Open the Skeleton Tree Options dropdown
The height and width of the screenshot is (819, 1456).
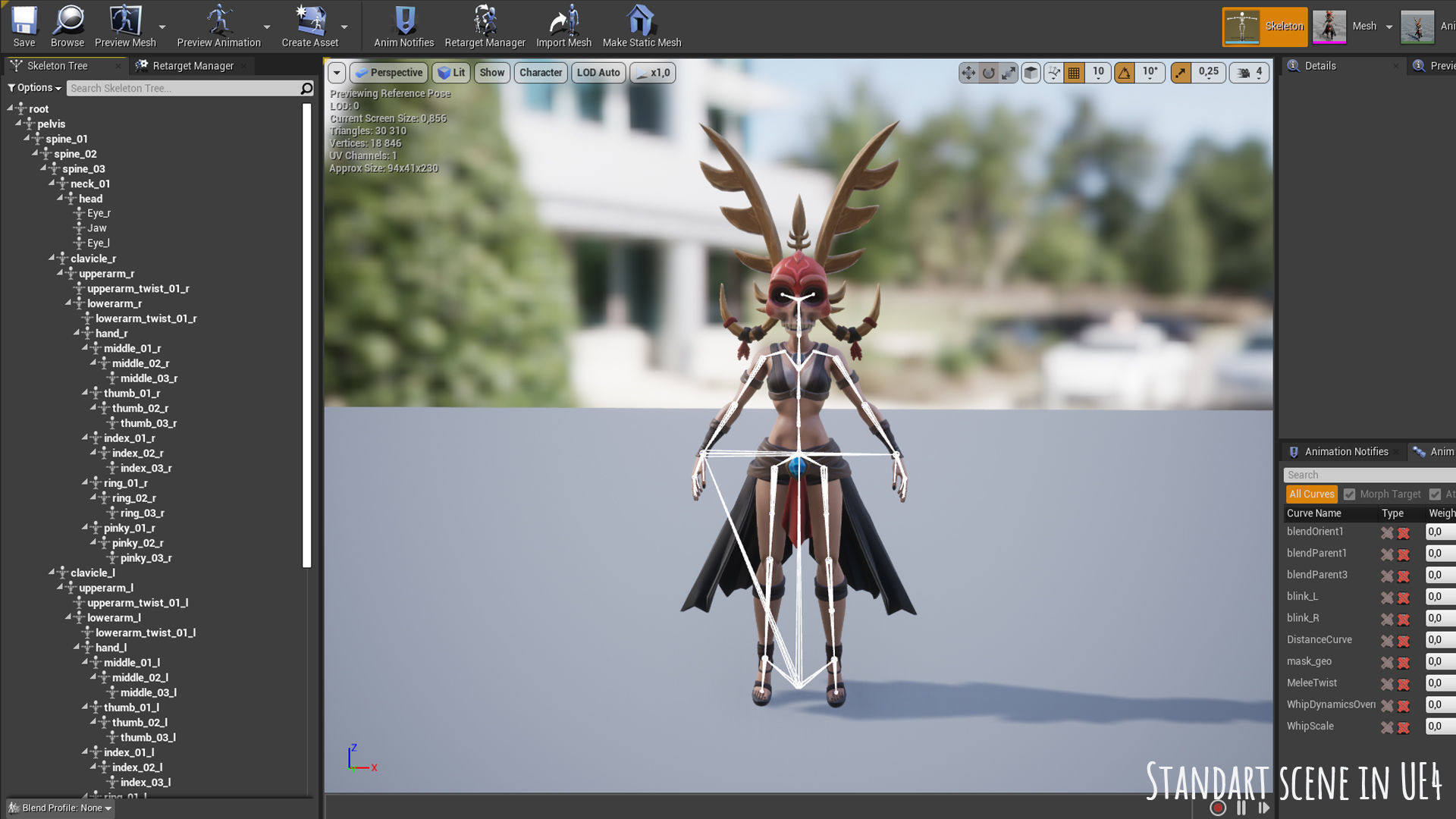pyautogui.click(x=34, y=88)
